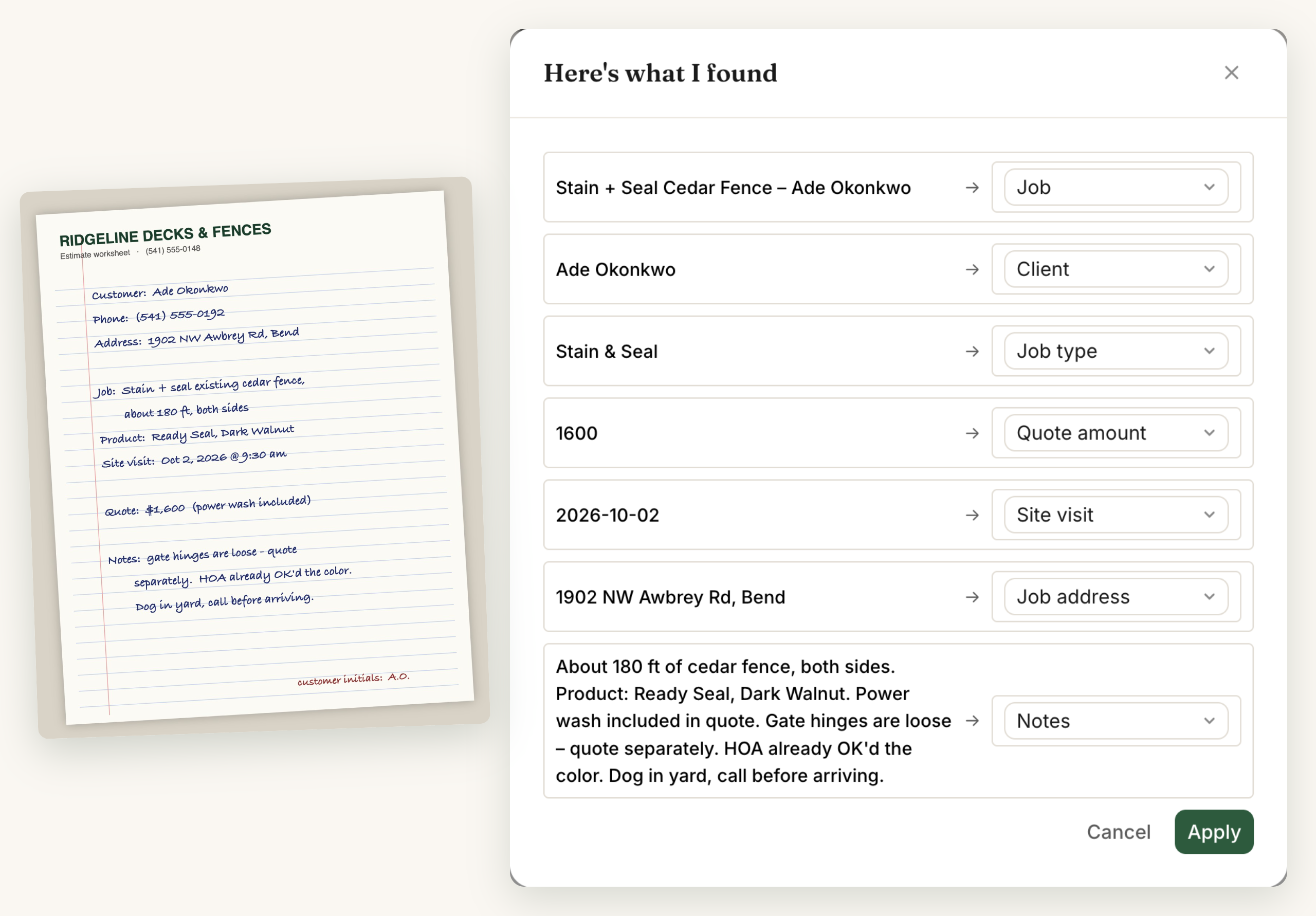Open the Job field dropdown
Image resolution: width=1316 pixels, height=916 pixels.
[1116, 188]
